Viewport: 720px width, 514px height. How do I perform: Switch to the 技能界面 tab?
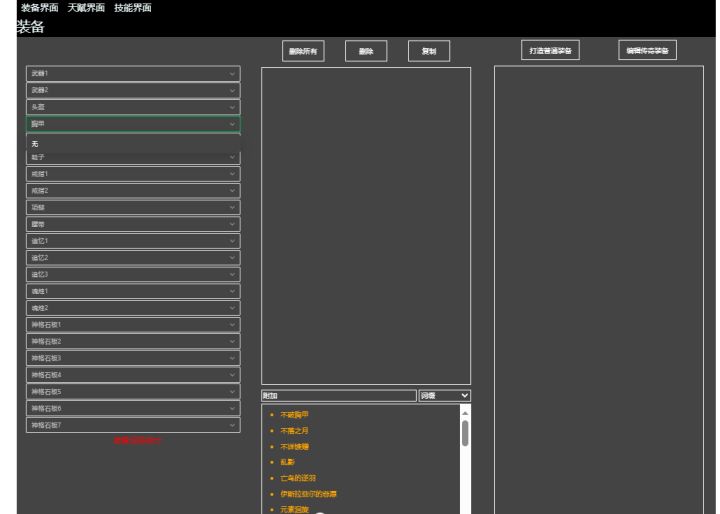(x=133, y=8)
